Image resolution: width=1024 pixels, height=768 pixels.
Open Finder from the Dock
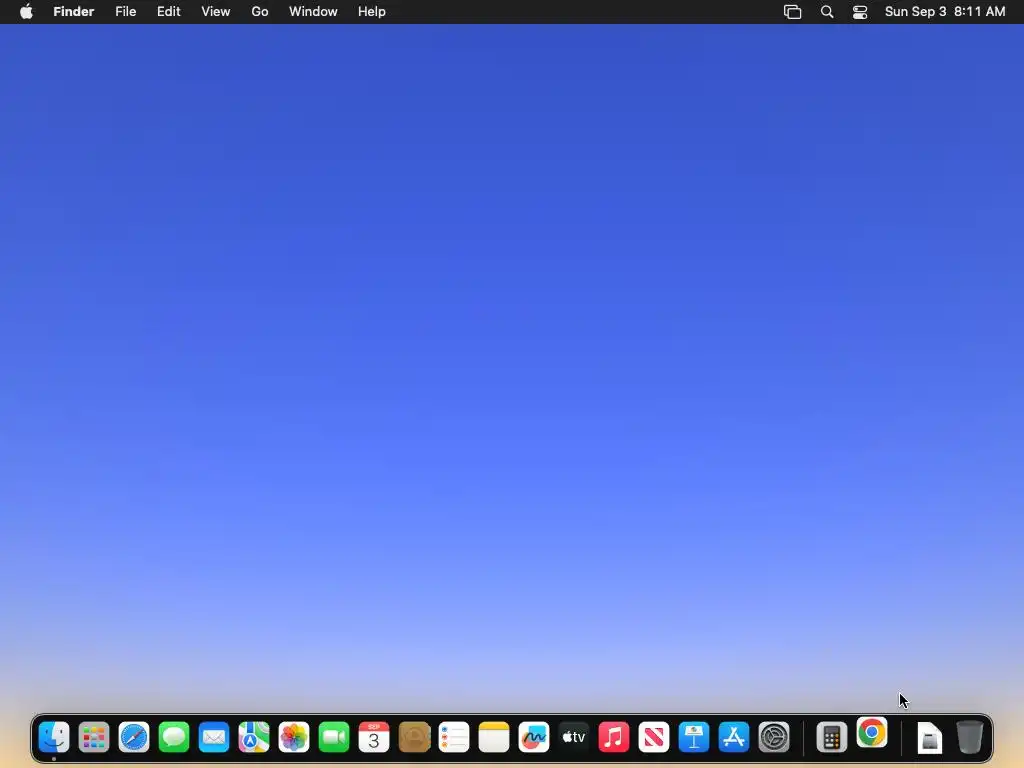coord(54,738)
